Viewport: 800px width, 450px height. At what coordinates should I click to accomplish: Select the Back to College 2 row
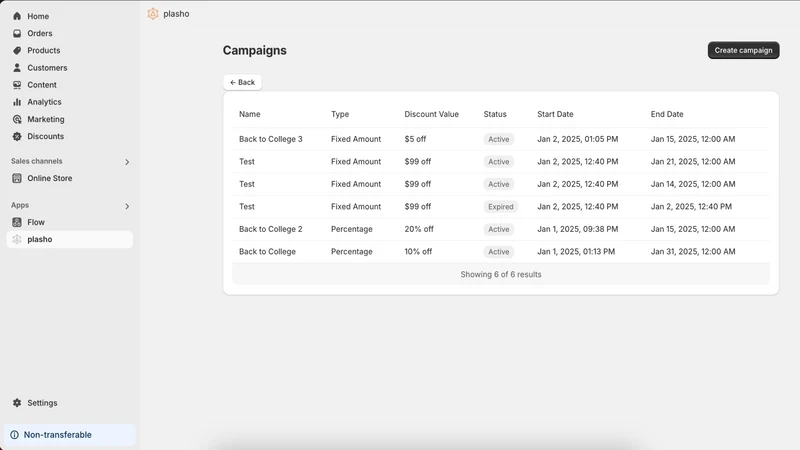coord(501,229)
